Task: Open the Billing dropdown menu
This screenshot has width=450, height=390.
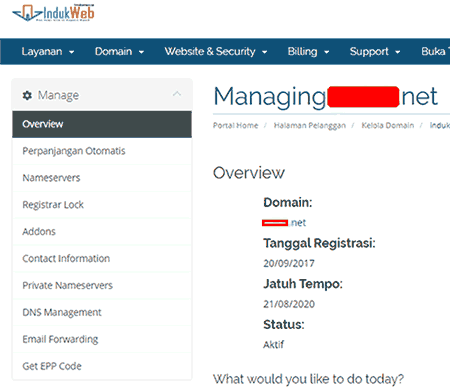Action: point(308,52)
